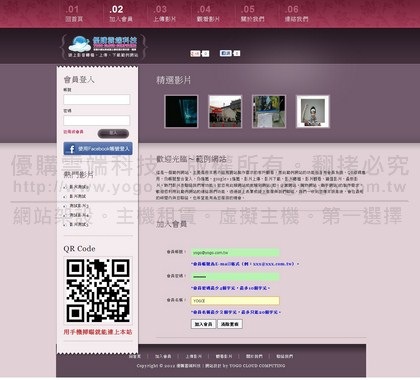Open the .01 home page tab
This screenshot has height=380, width=420.
pos(74,14)
